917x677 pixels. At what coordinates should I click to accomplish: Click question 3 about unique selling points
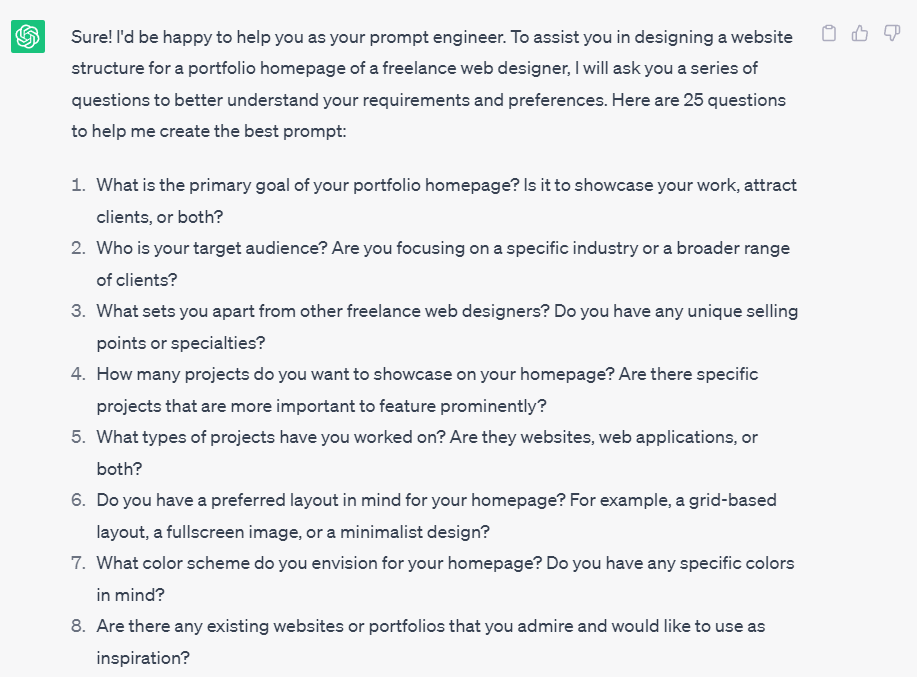coord(446,311)
